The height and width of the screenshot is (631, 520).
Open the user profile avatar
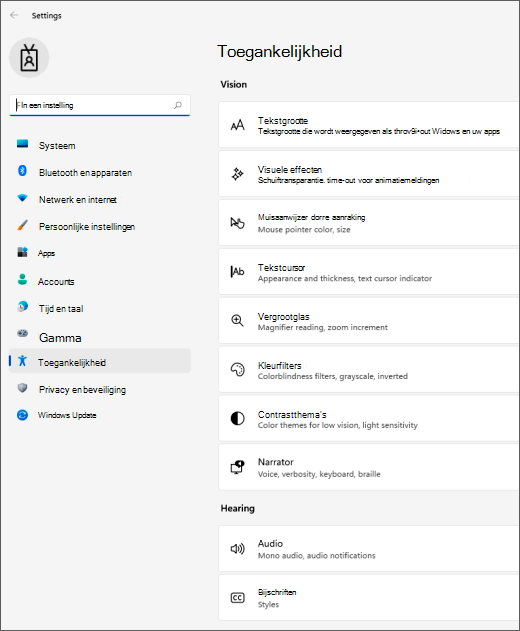[29, 58]
